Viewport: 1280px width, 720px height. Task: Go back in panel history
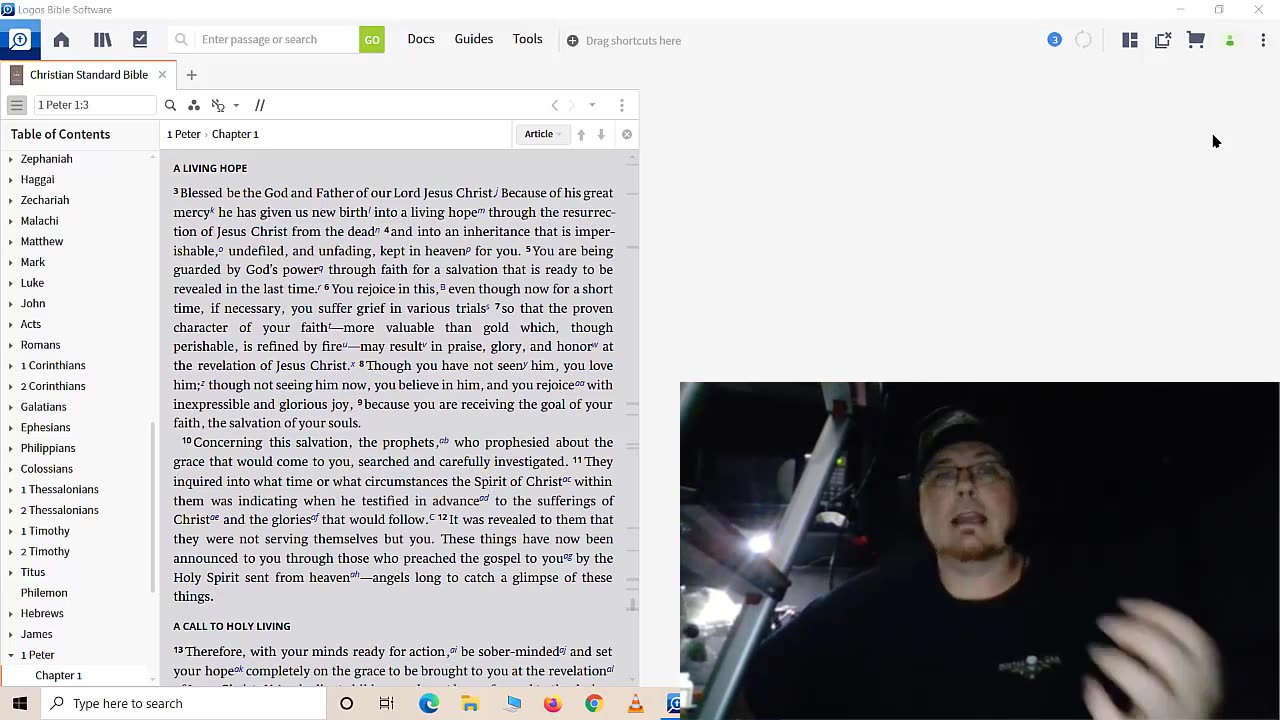tap(555, 105)
